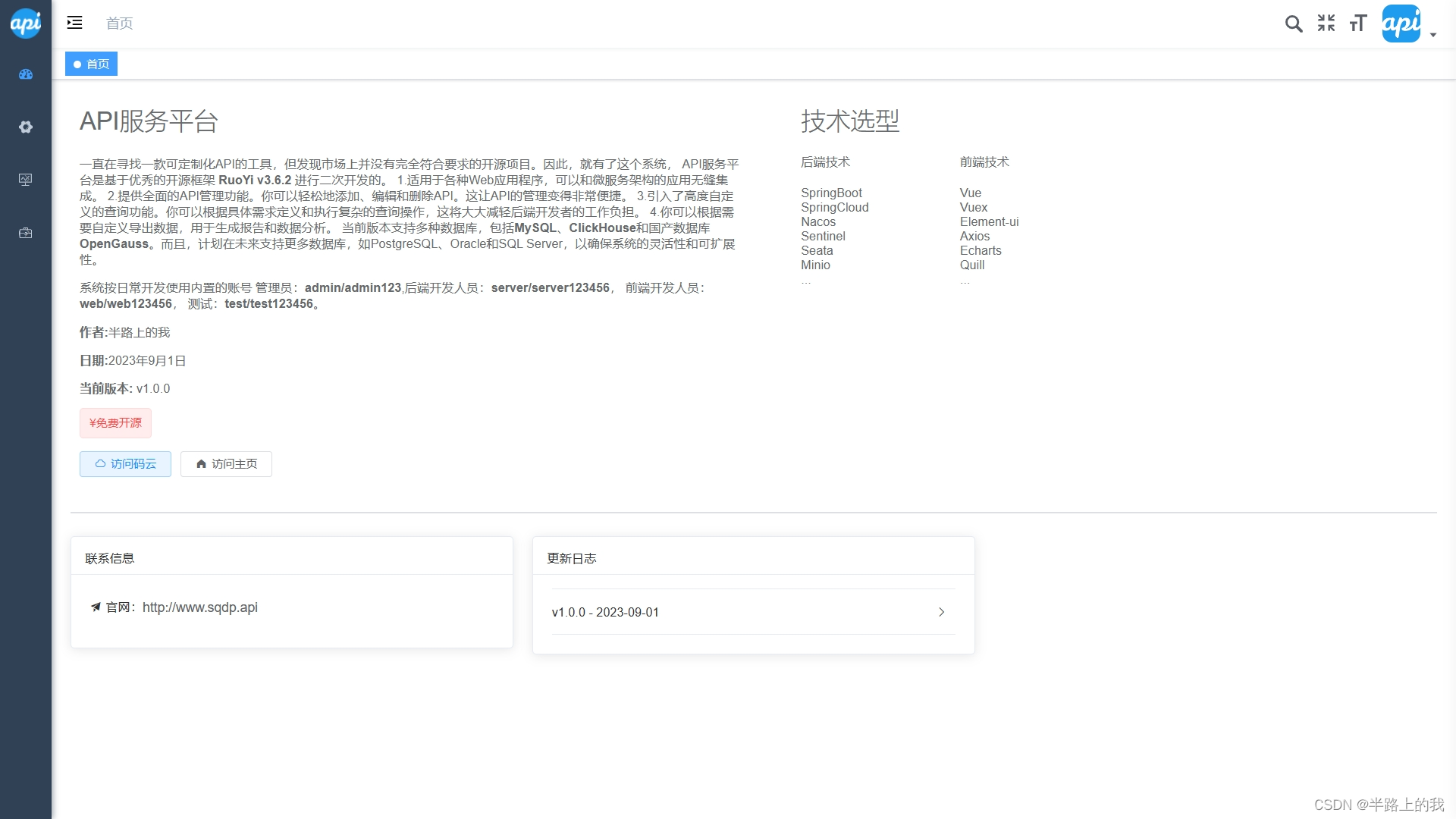Click the 更新日志 card header
1456x819 pixels.
click(572, 558)
